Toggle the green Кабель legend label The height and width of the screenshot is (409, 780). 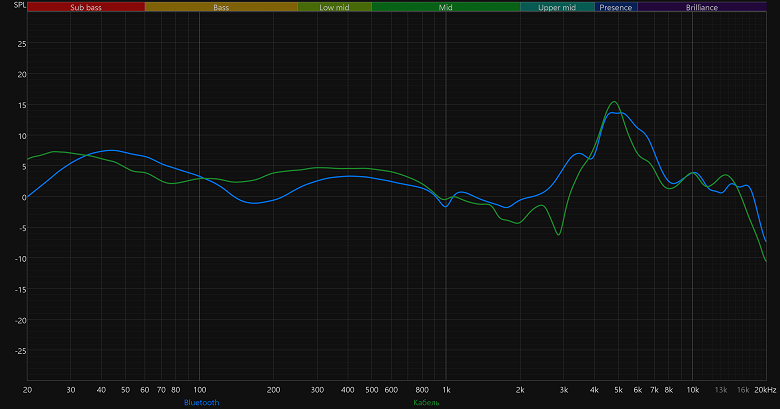tap(426, 402)
